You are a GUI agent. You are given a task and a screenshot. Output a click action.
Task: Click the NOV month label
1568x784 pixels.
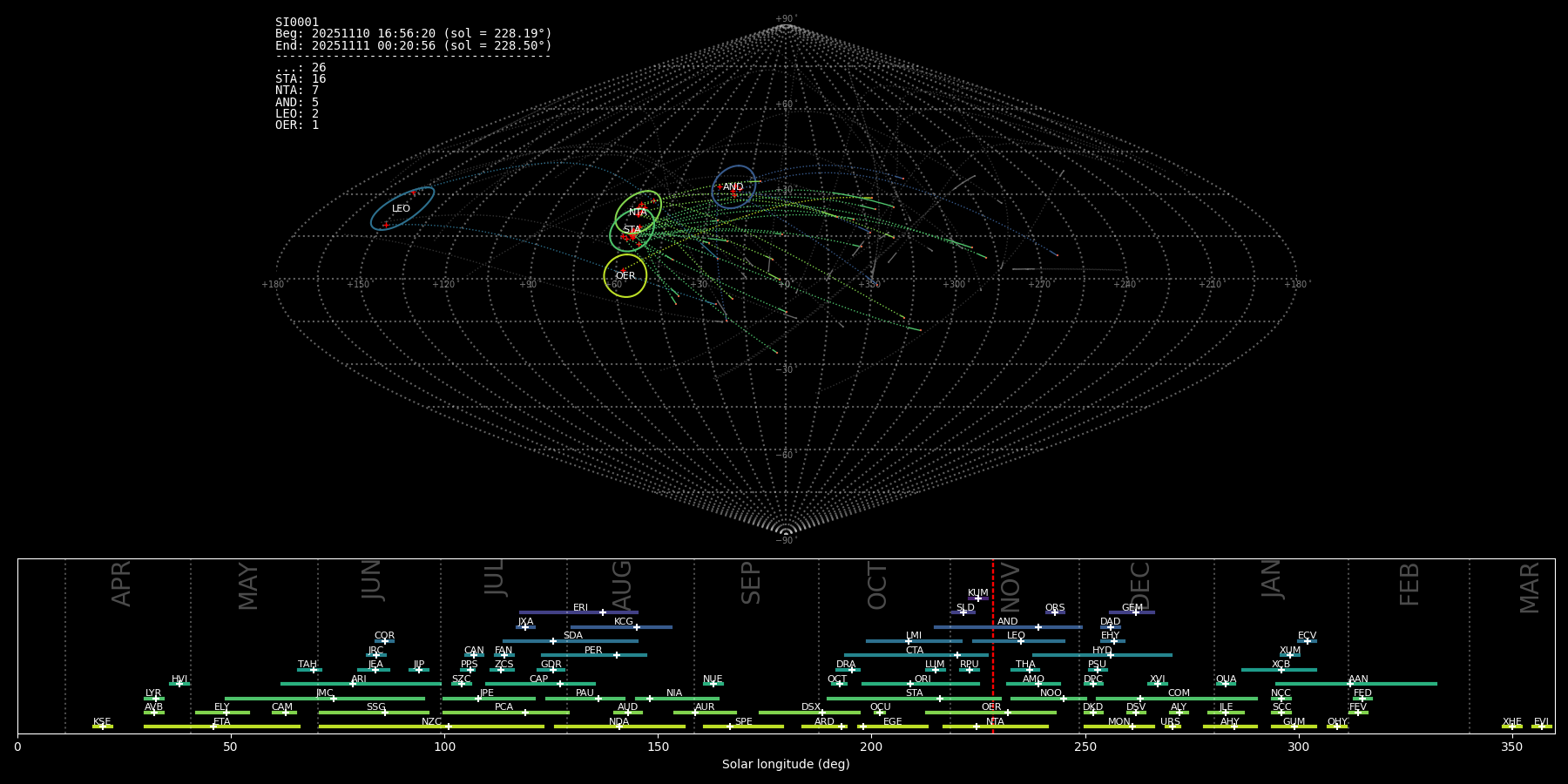click(1010, 586)
